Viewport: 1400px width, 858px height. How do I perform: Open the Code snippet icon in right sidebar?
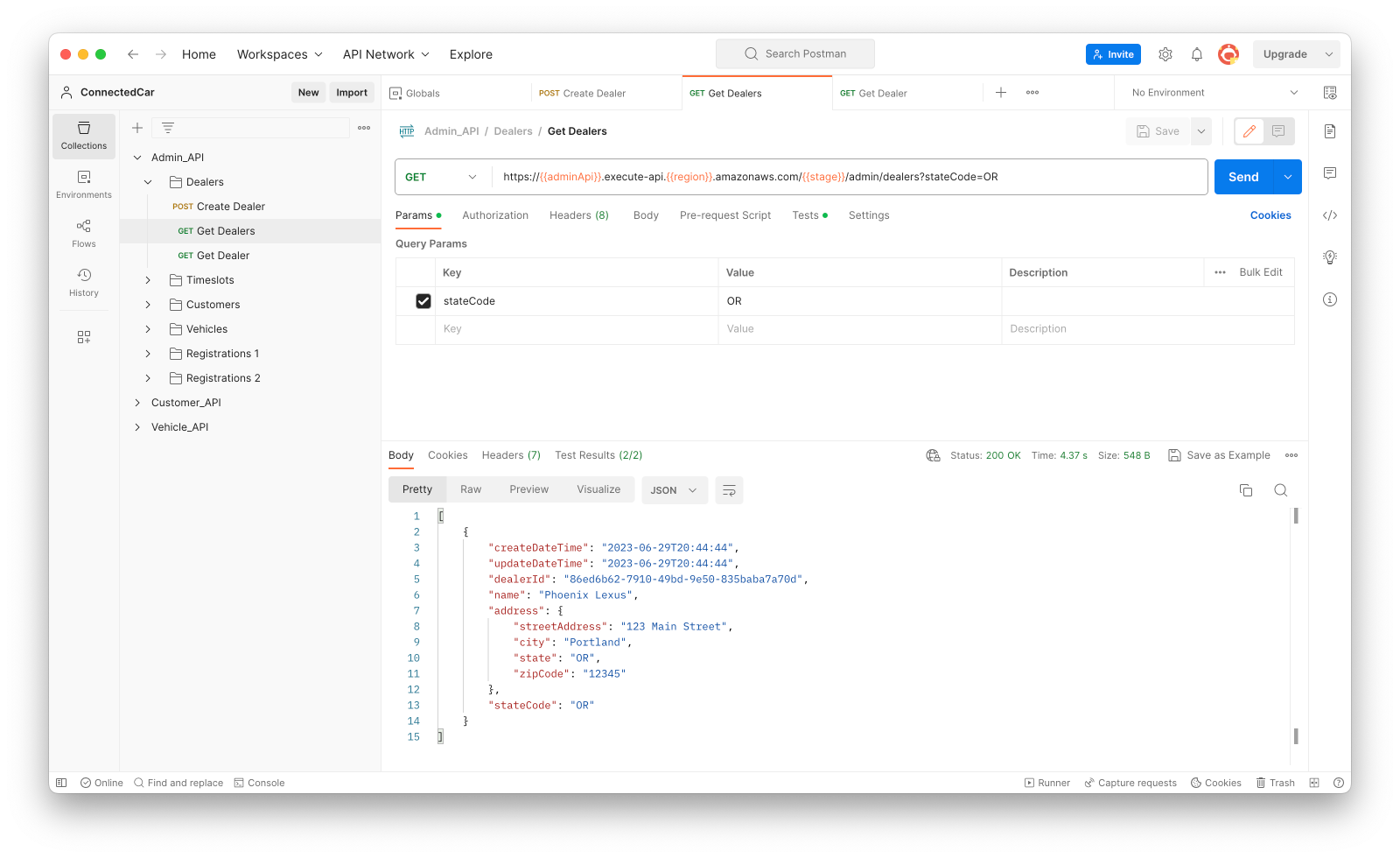click(x=1330, y=215)
